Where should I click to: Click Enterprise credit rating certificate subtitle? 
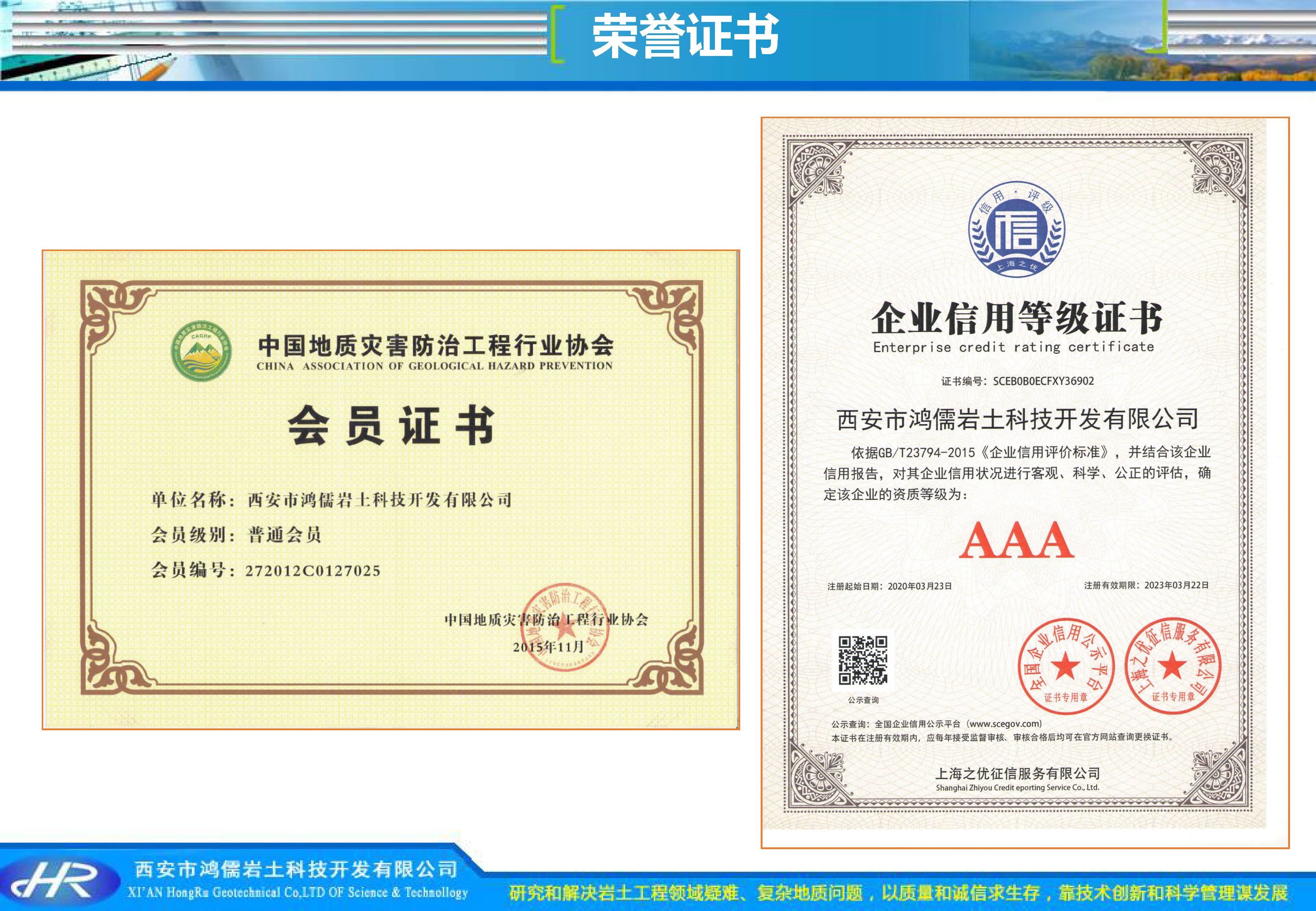1013,347
